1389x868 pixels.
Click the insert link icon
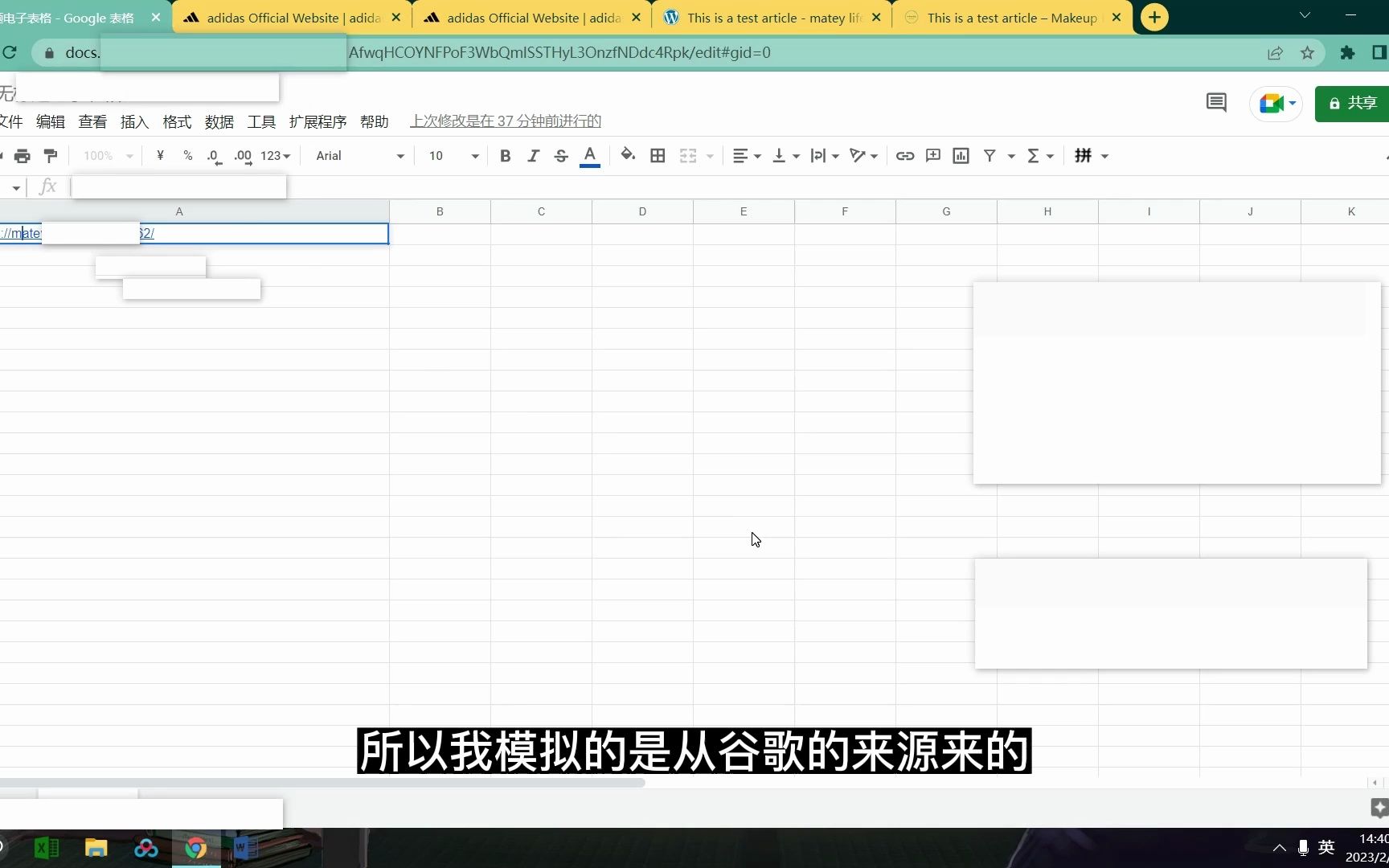[x=905, y=156]
